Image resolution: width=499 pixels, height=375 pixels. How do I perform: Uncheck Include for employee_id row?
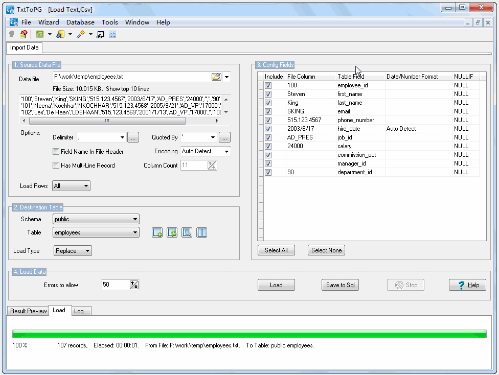click(268, 85)
